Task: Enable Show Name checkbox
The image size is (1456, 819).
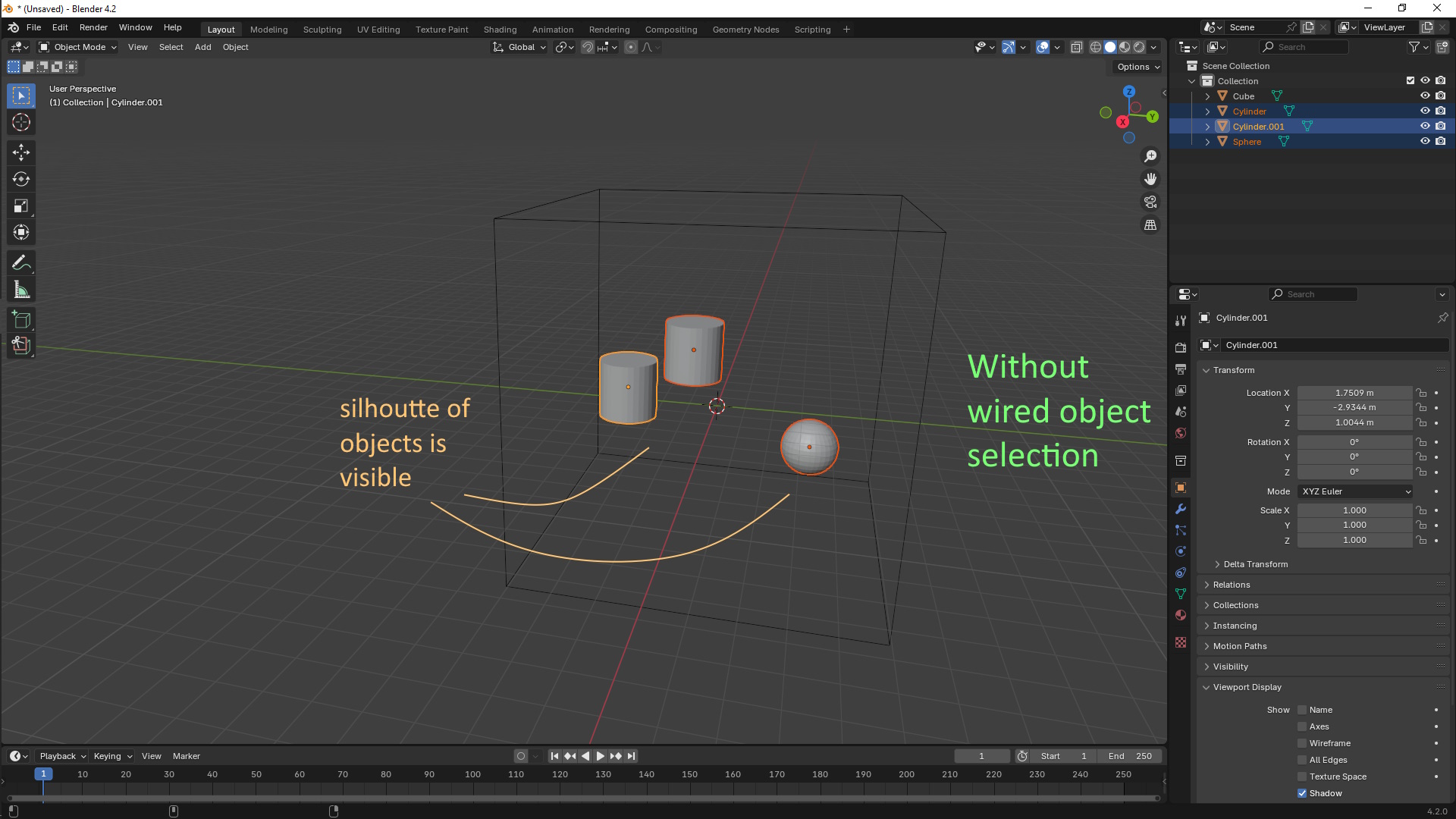Action: 1302,710
